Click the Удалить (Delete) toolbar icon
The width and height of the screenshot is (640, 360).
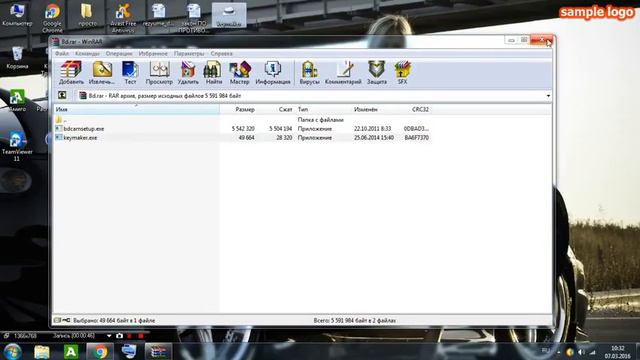click(188, 73)
